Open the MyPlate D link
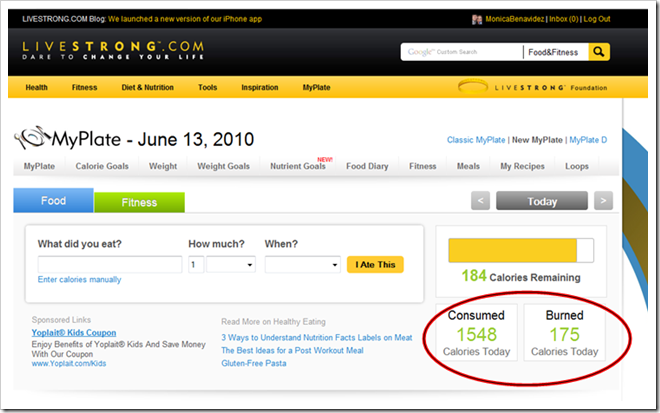Screen dimensions: 660x413 pyautogui.click(x=588, y=140)
